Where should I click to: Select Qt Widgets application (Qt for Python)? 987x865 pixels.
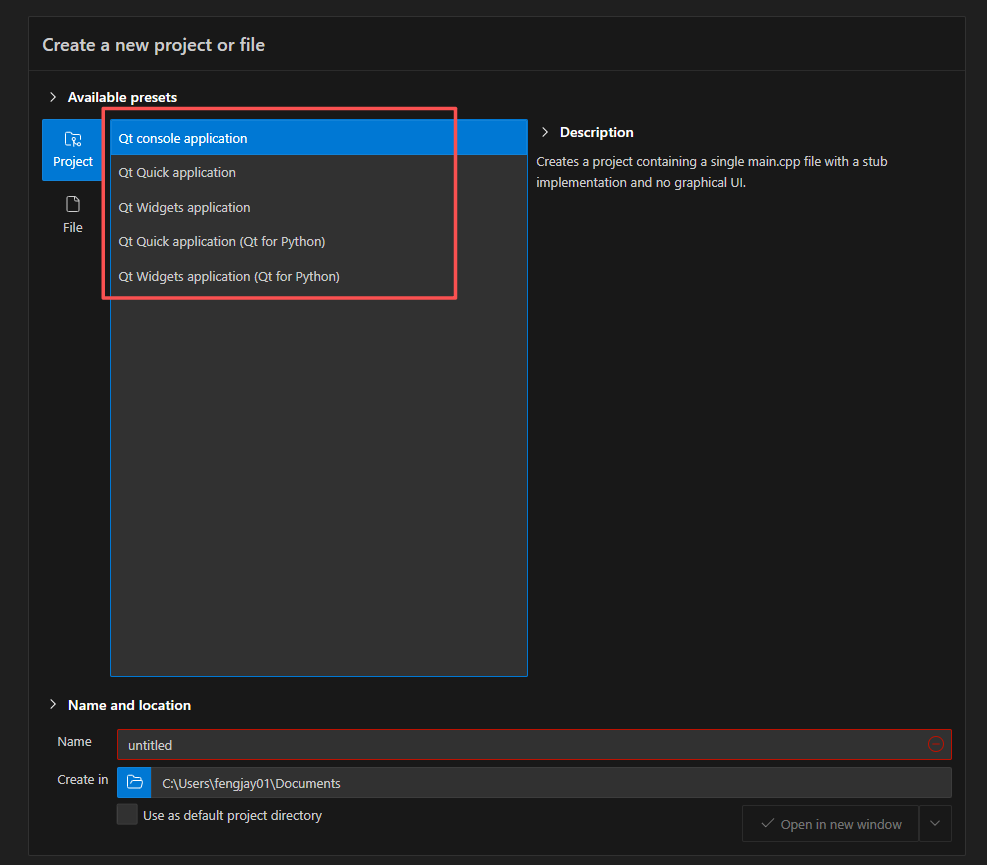(x=319, y=276)
